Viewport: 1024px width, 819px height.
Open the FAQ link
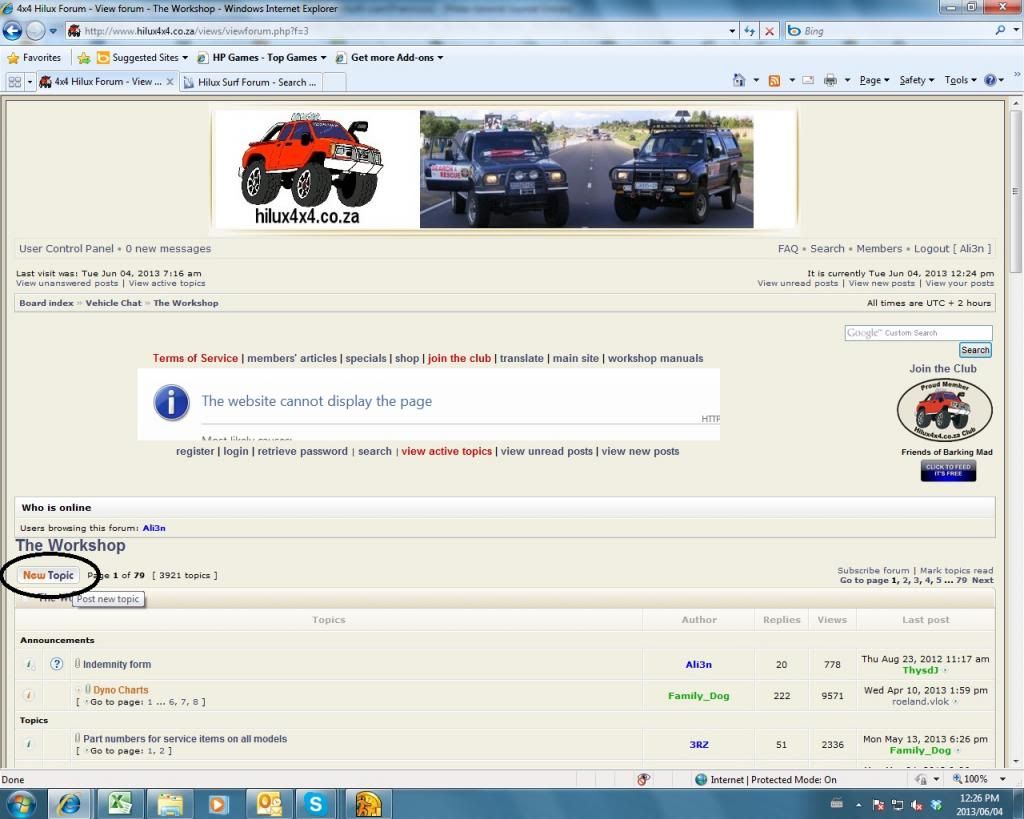788,249
